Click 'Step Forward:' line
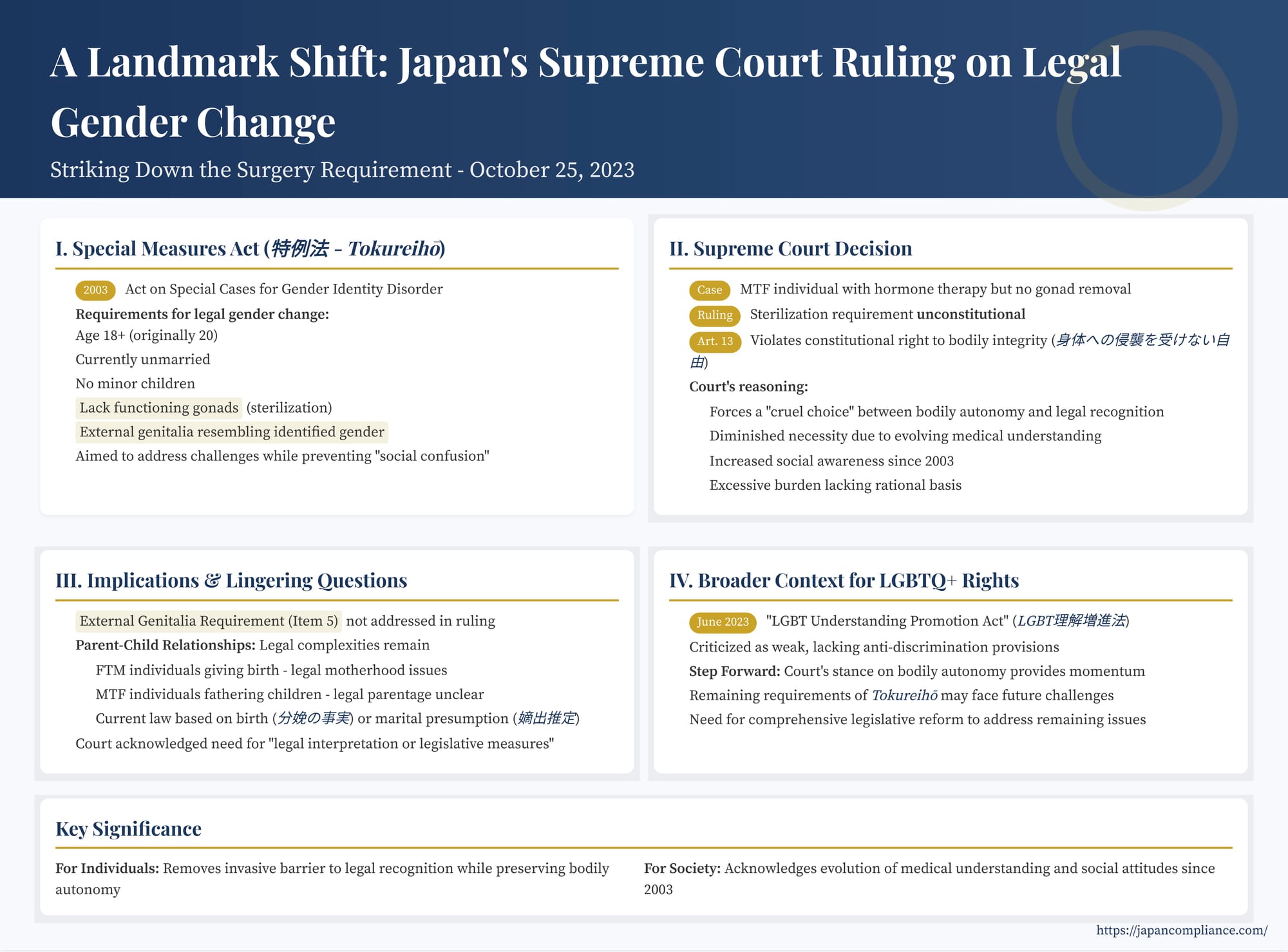Image resolution: width=1288 pixels, height=952 pixels. coord(917,671)
